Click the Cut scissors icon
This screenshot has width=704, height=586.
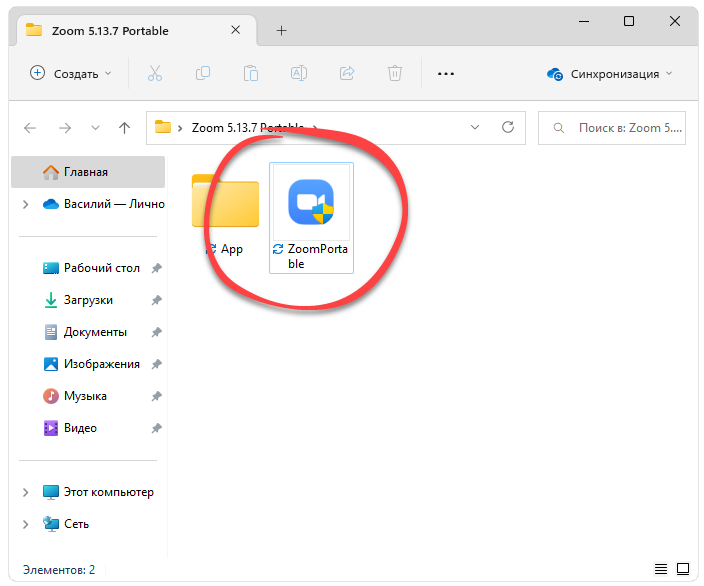155,73
